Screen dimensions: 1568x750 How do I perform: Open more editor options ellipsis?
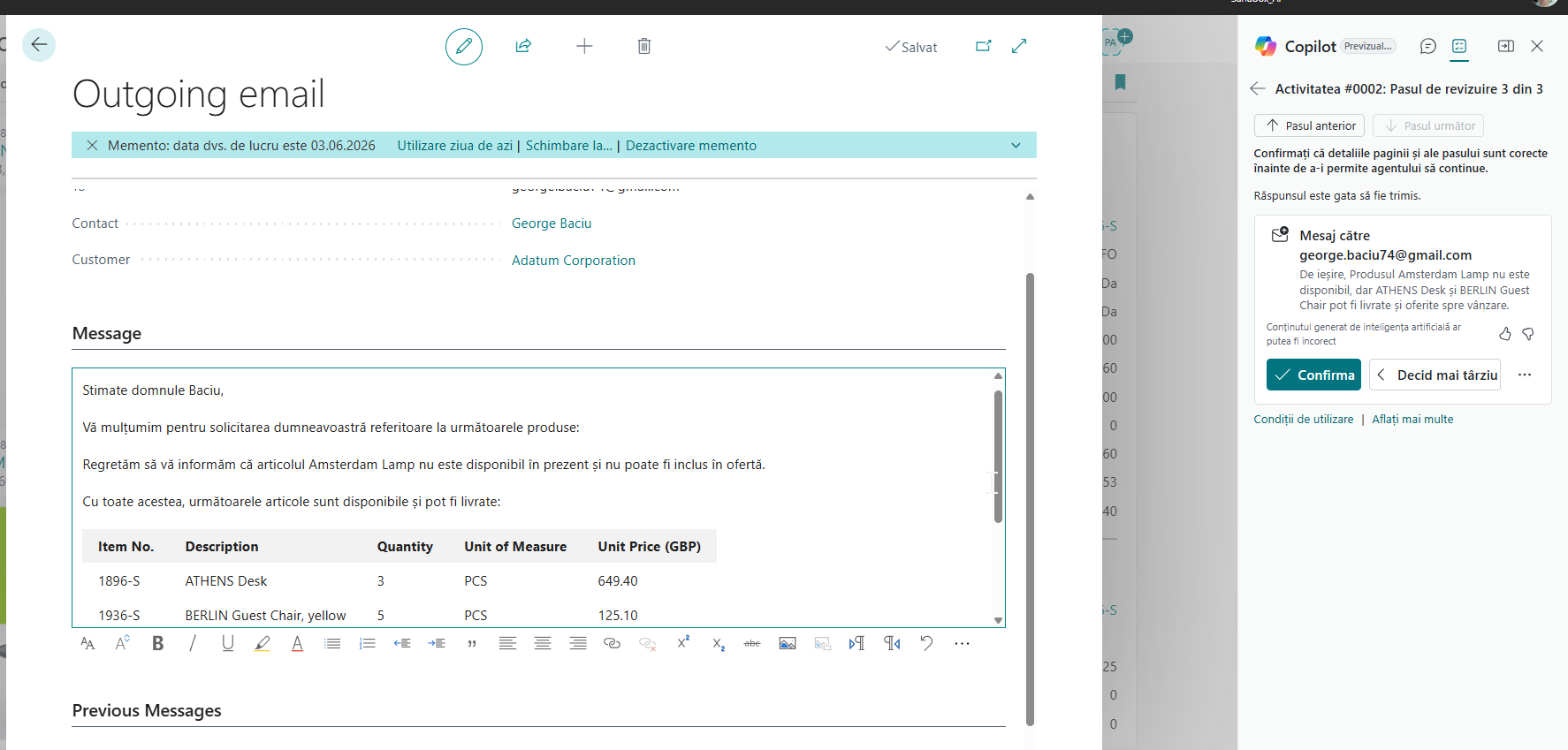[962, 643]
